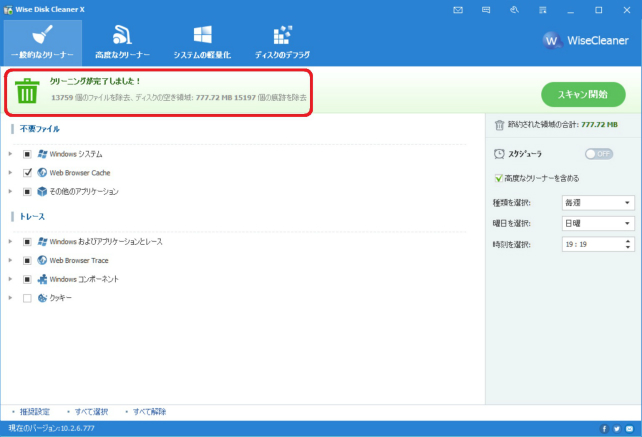Click the スキャン開始 button
The image size is (642, 437).
click(583, 95)
